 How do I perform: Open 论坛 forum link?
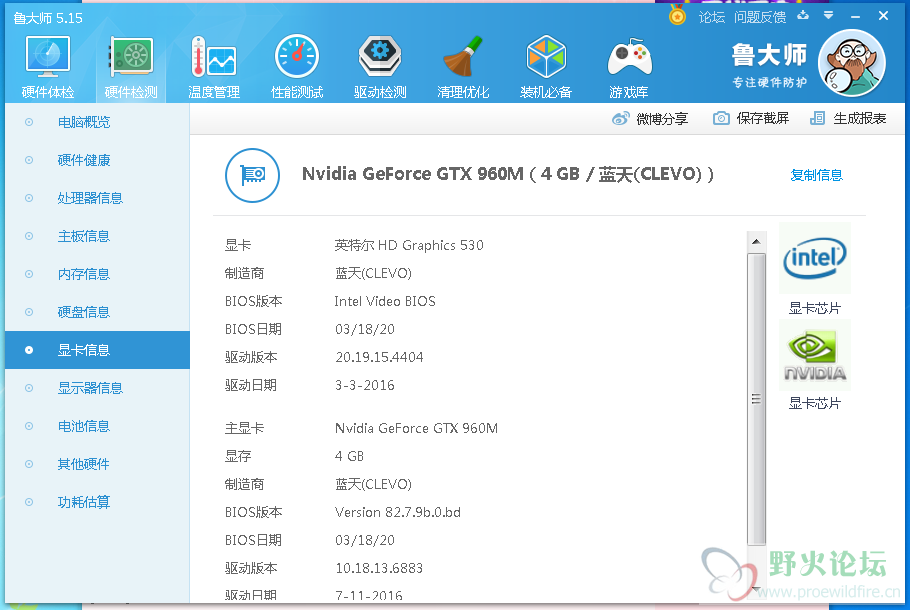pyautogui.click(x=712, y=17)
